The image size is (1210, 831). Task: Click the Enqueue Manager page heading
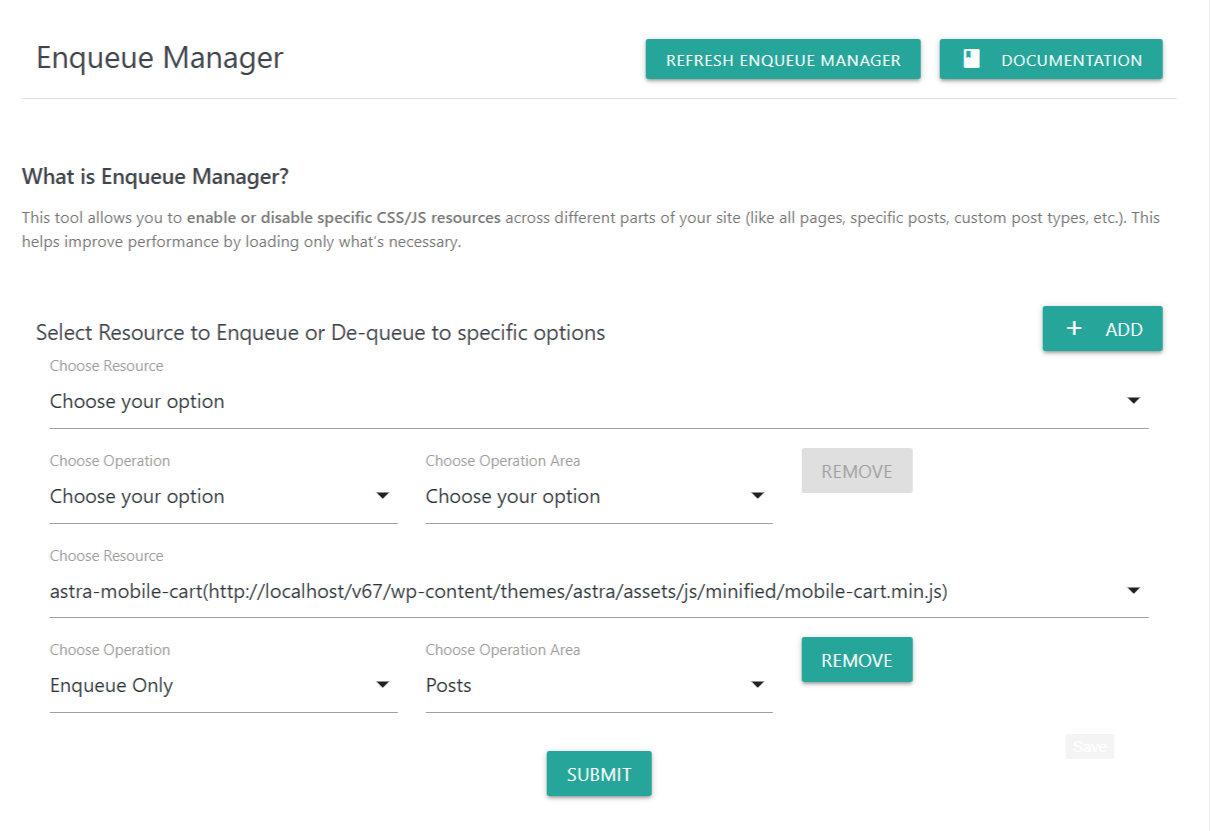coord(160,58)
